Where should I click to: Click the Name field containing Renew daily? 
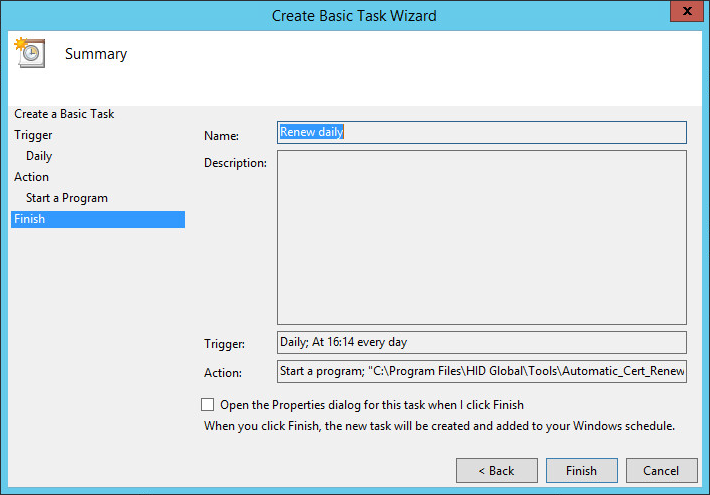481,132
